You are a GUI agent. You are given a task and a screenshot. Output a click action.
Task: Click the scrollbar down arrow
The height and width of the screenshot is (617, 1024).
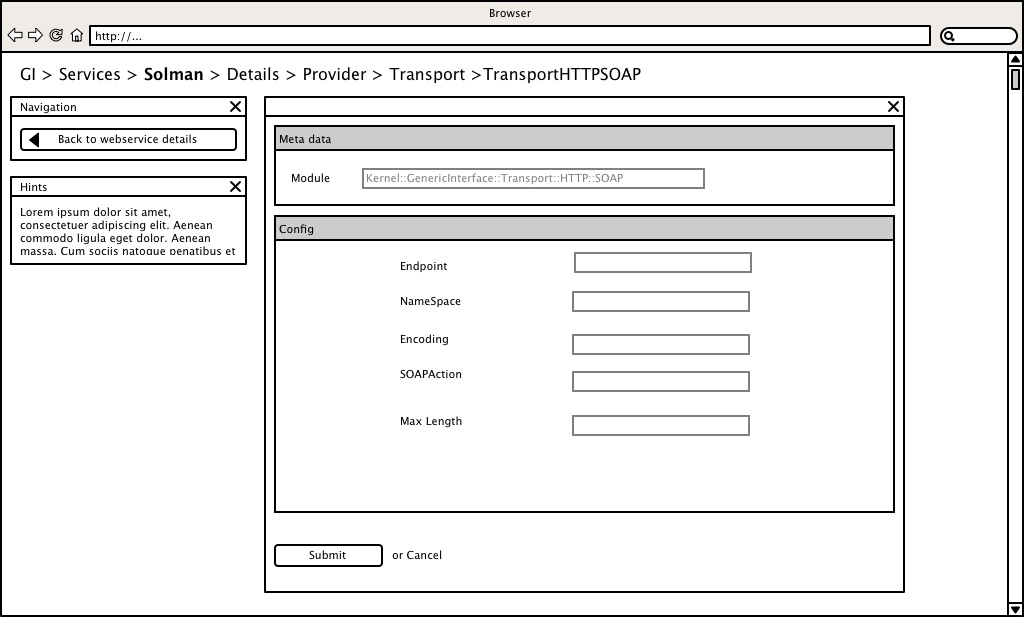click(x=1015, y=608)
